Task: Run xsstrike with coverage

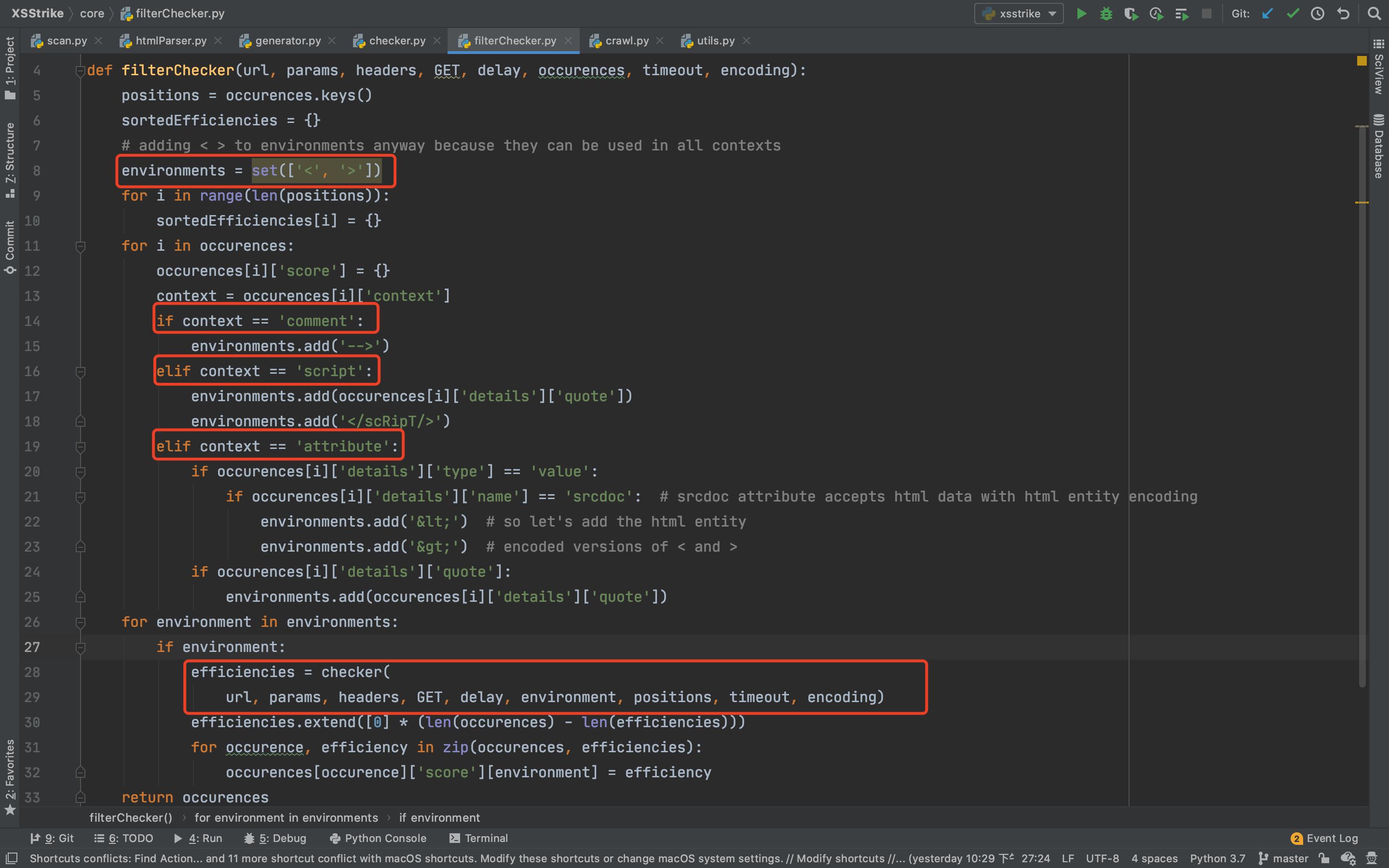Action: (x=1130, y=13)
